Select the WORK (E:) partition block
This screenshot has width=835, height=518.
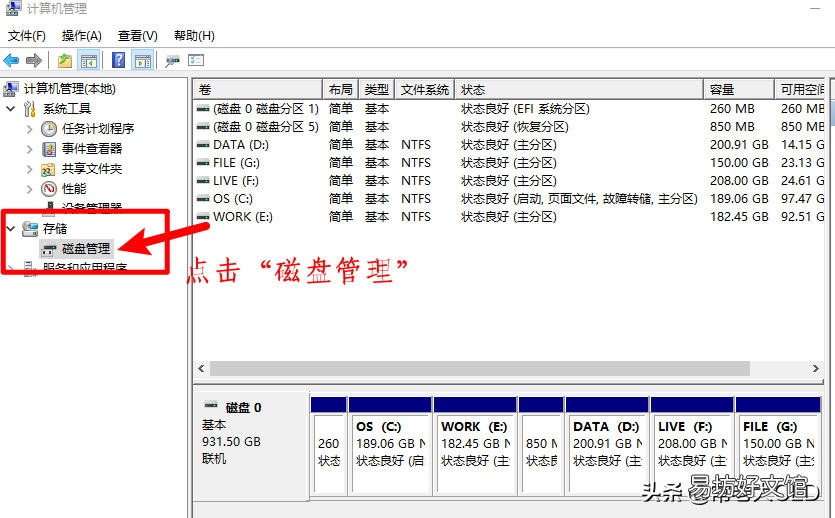[475, 445]
